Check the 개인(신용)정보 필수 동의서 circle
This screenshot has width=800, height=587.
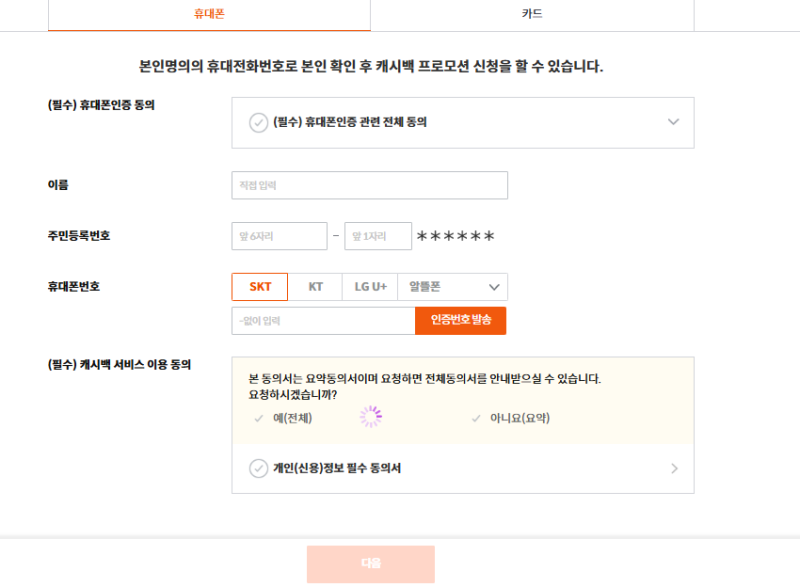click(x=258, y=468)
